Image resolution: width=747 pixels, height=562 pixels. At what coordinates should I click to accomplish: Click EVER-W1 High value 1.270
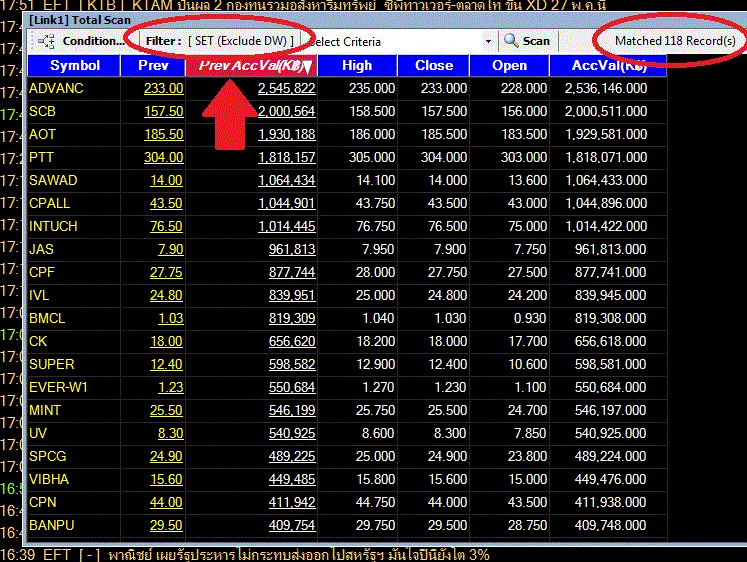(x=378, y=387)
